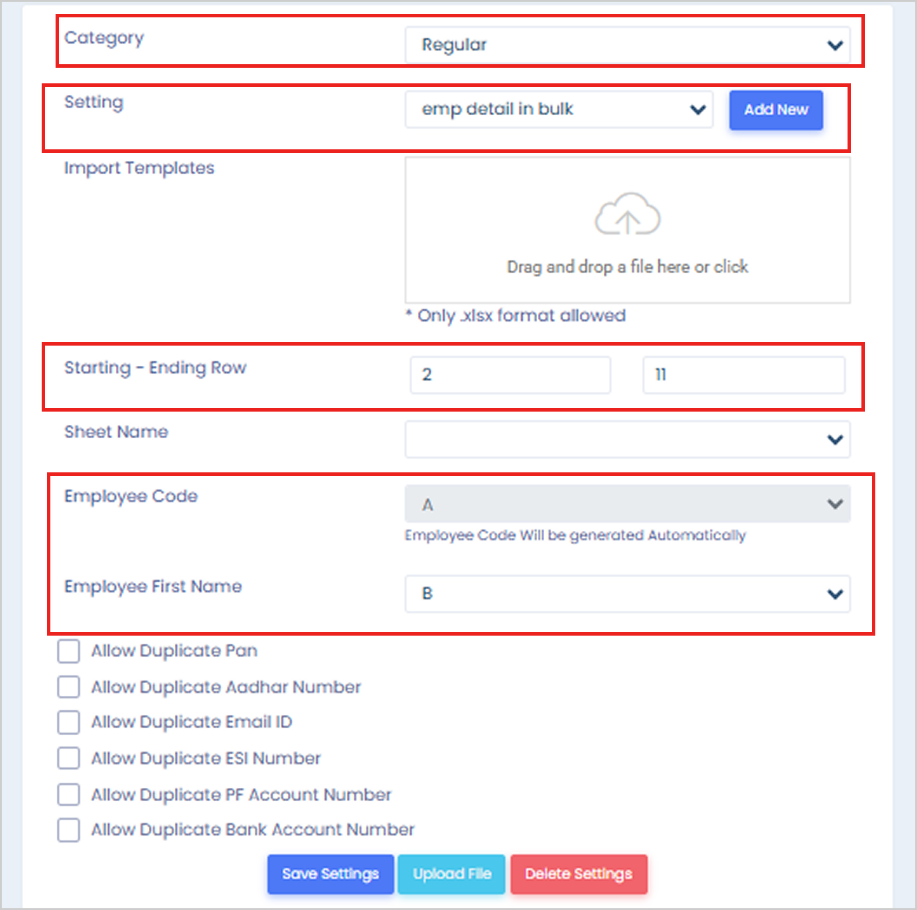Tick Allow Duplicate ESI Number option
The height and width of the screenshot is (910, 917).
69,759
